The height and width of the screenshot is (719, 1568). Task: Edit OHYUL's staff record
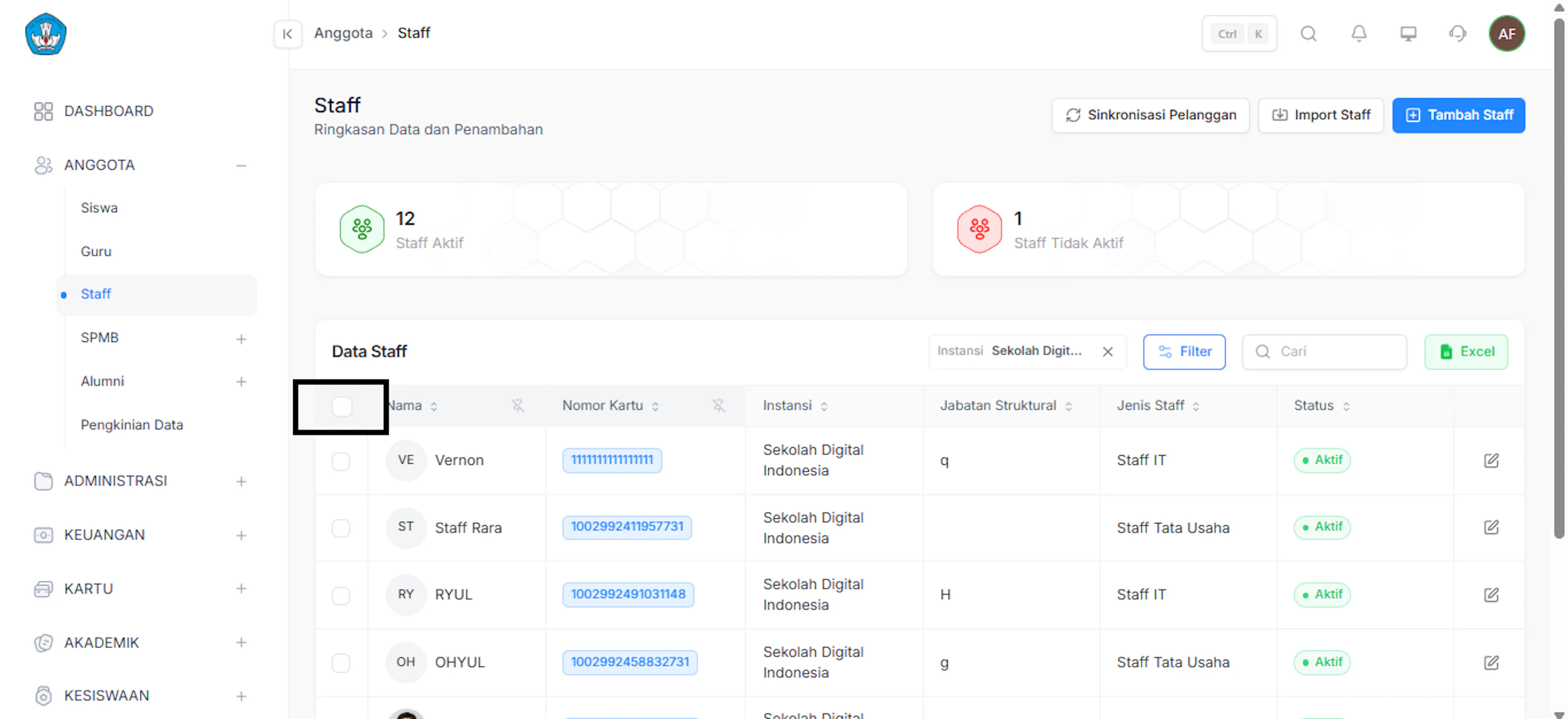tap(1491, 662)
